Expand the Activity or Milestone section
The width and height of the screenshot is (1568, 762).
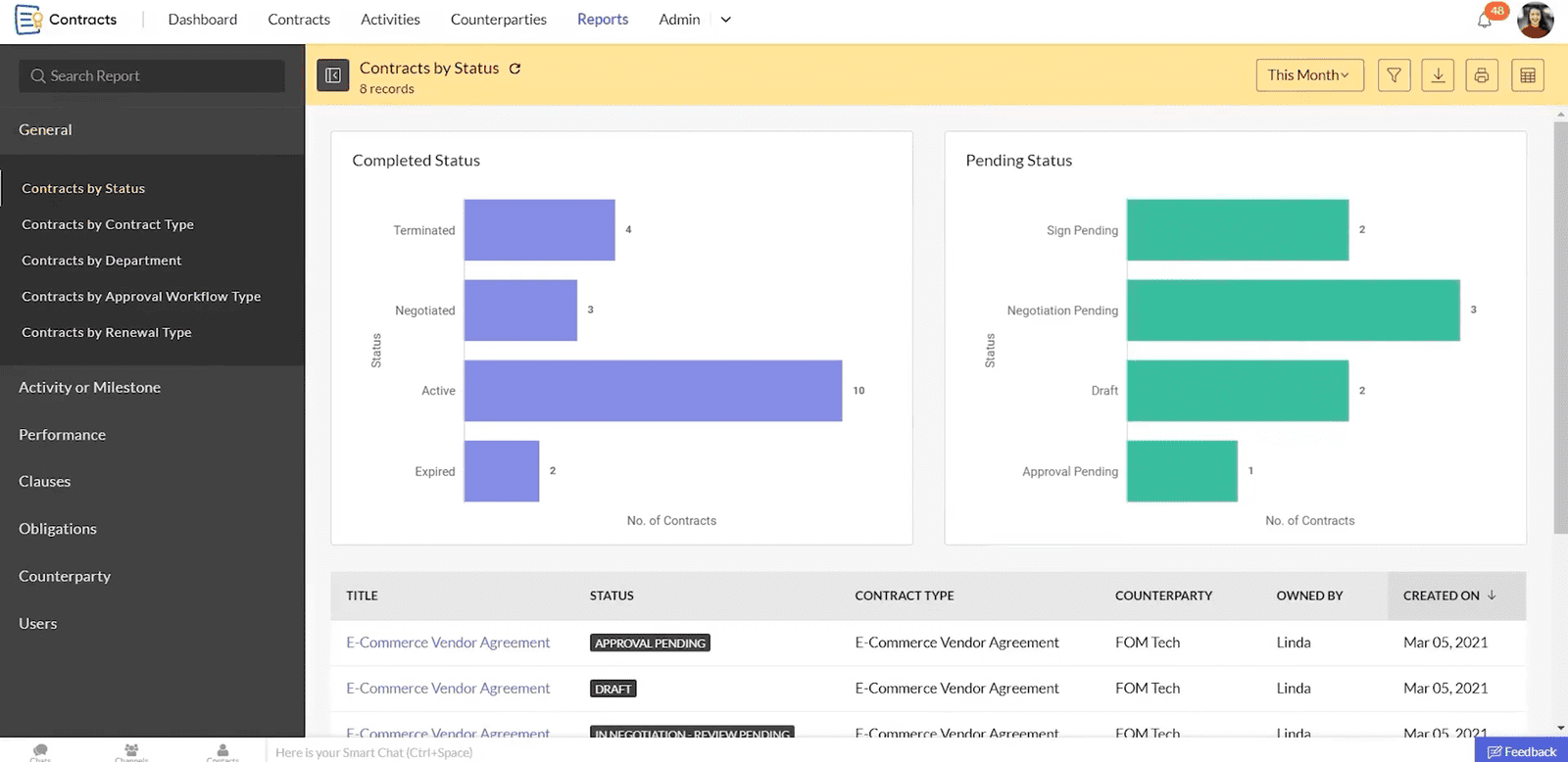point(90,388)
